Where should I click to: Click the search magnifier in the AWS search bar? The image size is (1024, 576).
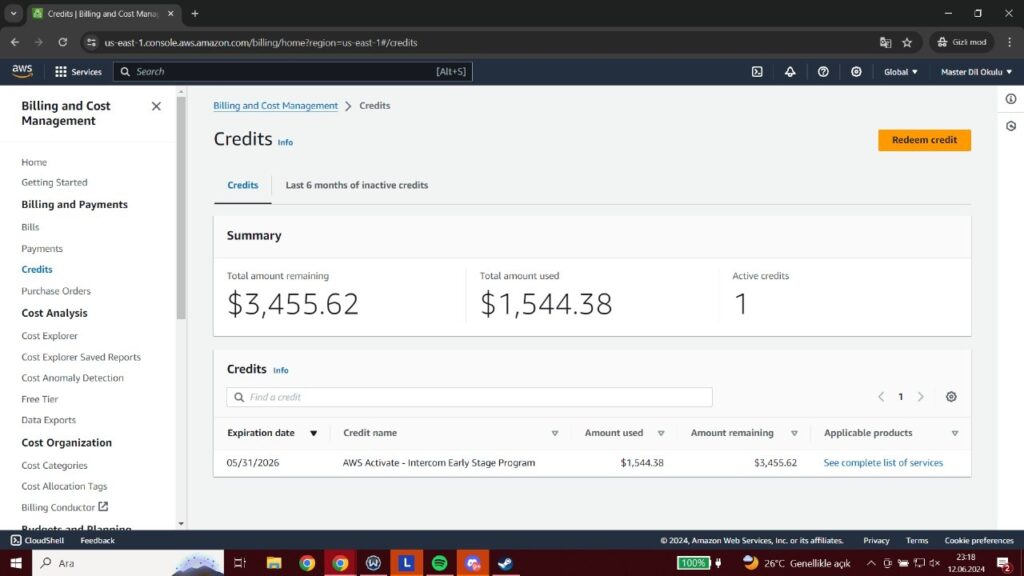click(x=125, y=71)
